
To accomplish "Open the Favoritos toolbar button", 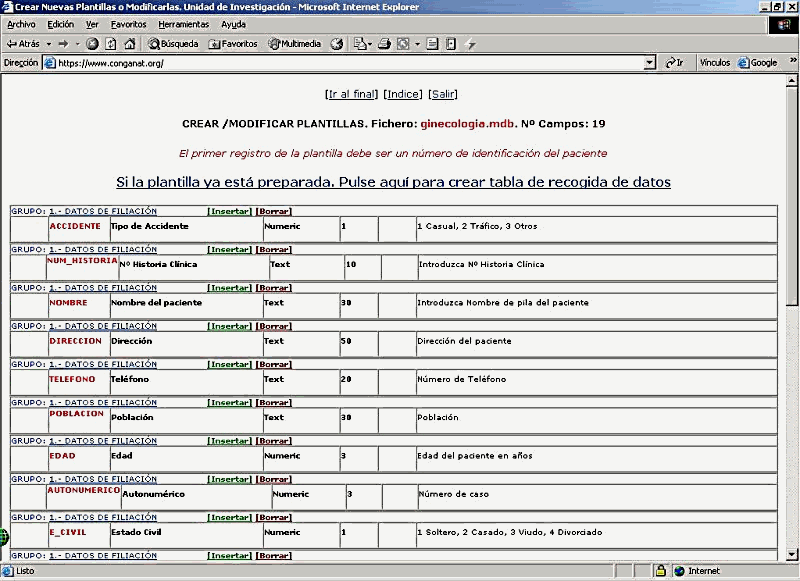I will [x=233, y=44].
